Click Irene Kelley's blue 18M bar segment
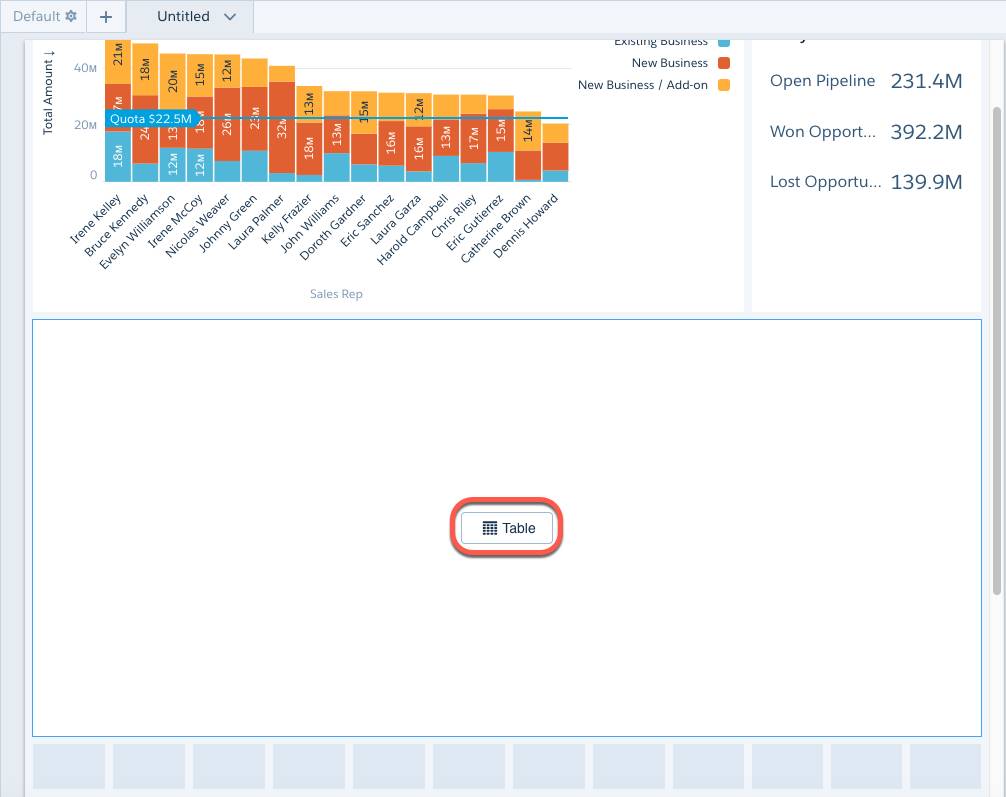1006x797 pixels. 118,156
